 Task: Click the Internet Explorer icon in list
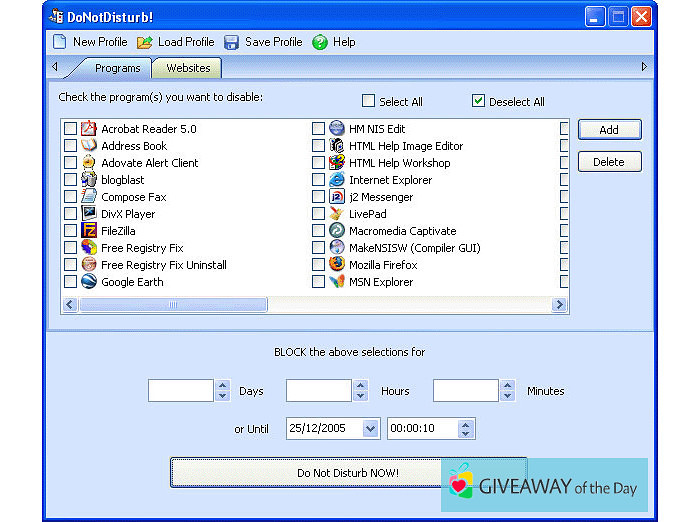click(x=337, y=180)
